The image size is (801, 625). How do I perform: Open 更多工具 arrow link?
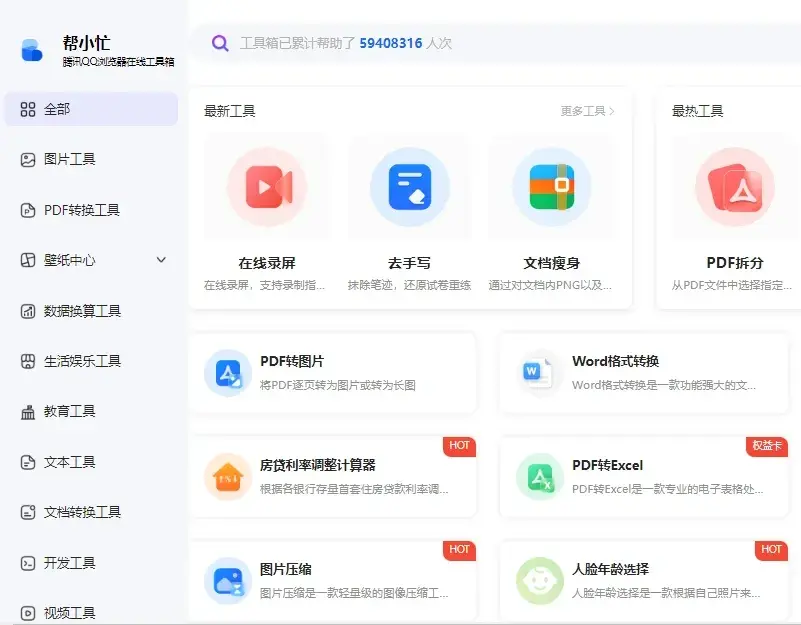click(x=588, y=111)
